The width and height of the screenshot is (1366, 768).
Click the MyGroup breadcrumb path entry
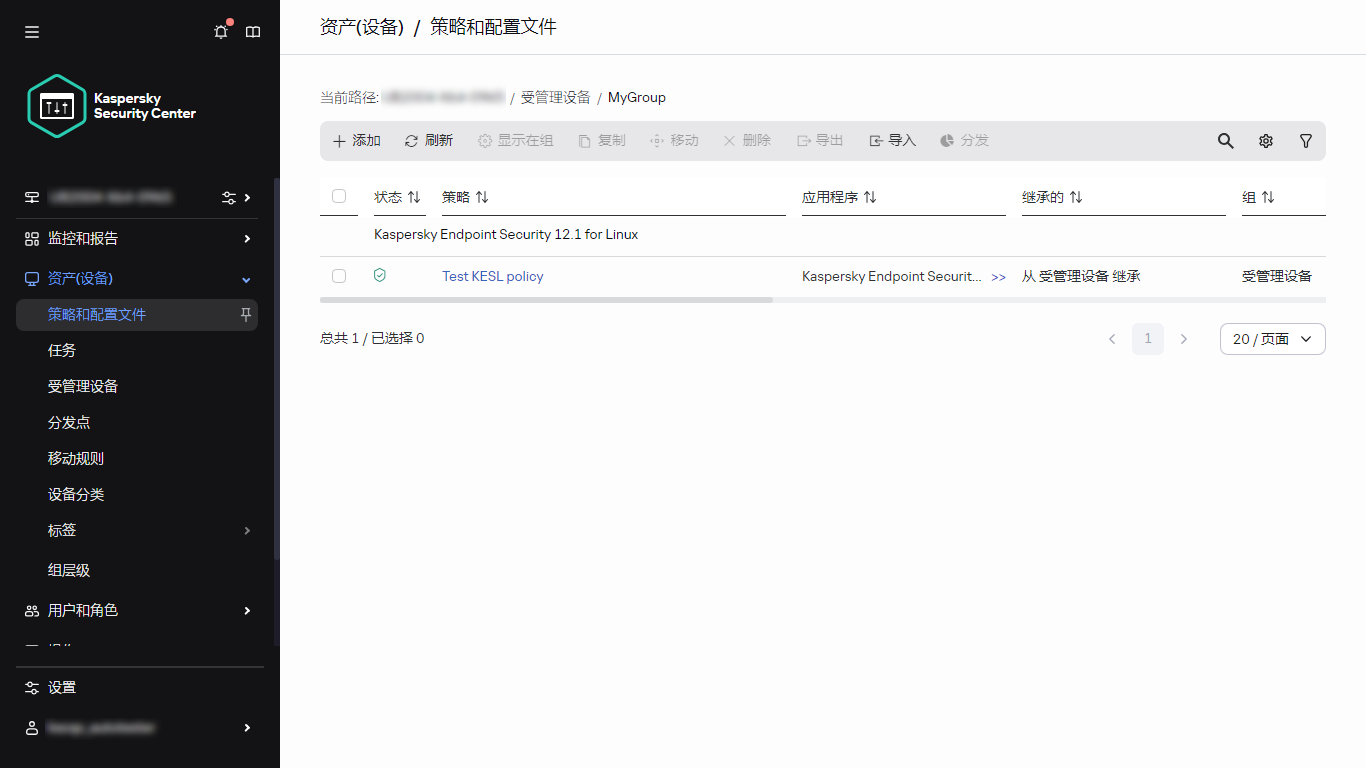637,97
